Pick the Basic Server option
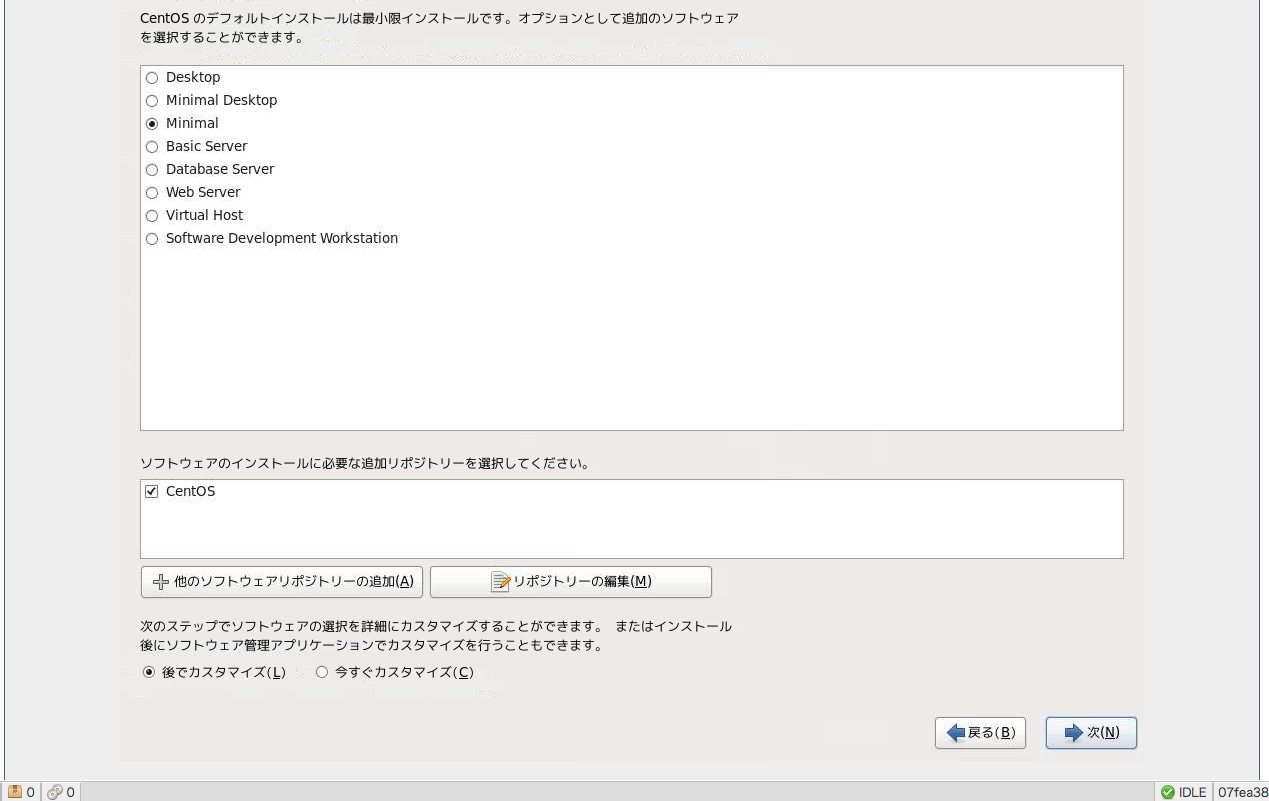 tap(152, 147)
